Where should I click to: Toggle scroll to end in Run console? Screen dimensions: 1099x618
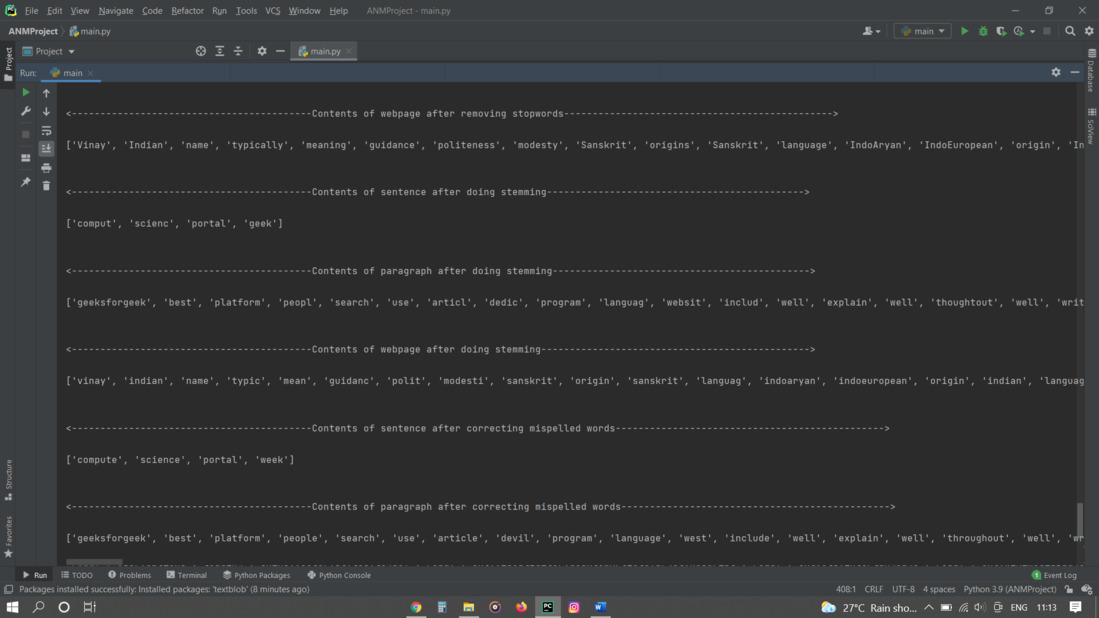click(x=46, y=149)
